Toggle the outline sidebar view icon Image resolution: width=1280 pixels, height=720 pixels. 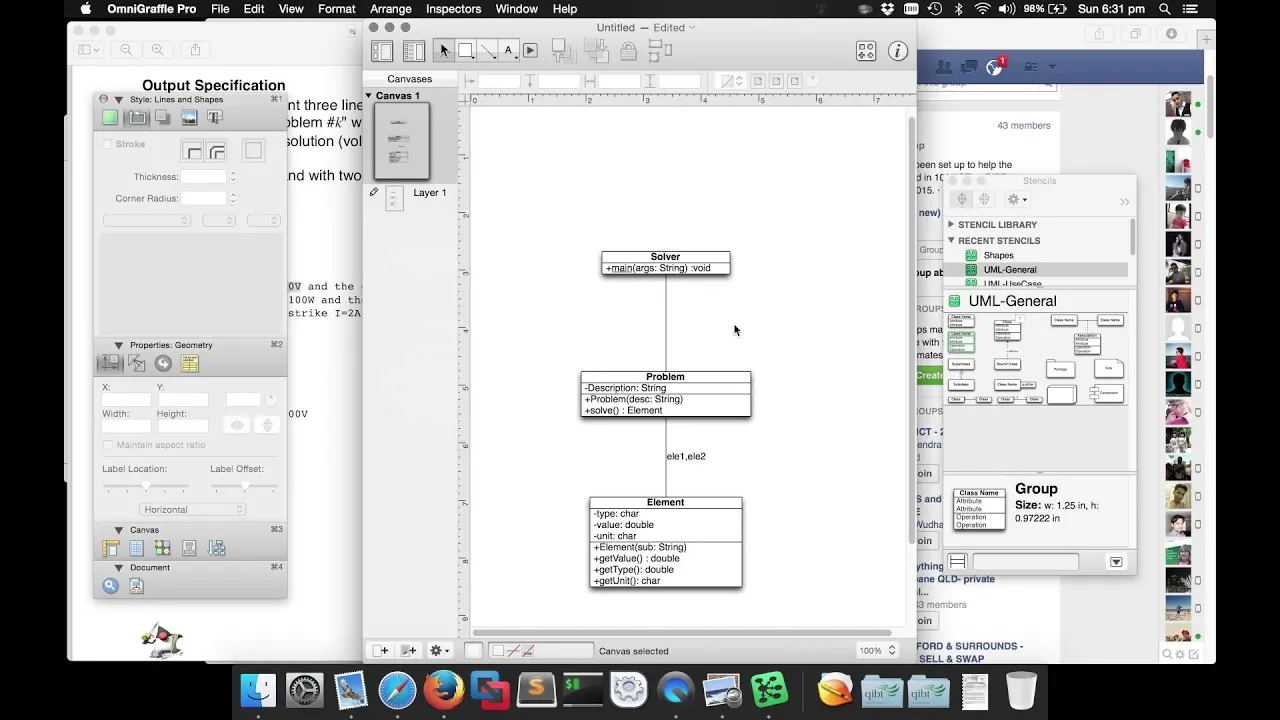tap(414, 51)
